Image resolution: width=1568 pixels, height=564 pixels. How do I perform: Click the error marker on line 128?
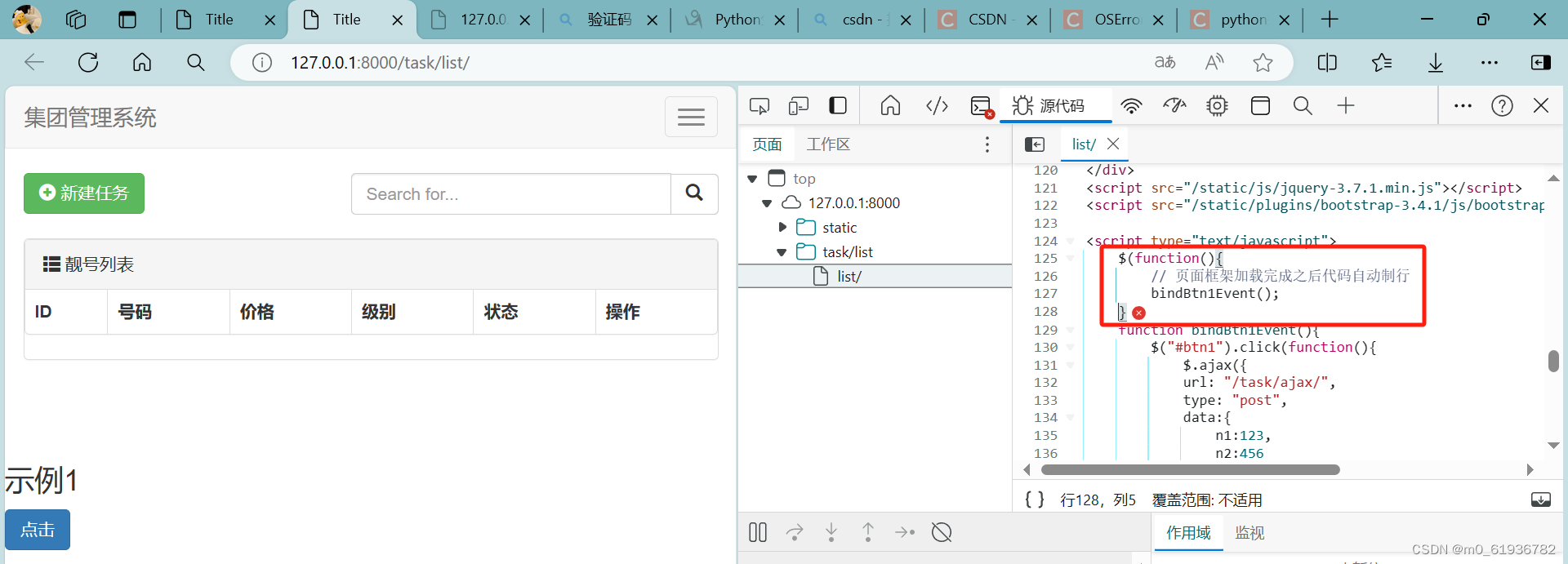[x=1139, y=313]
